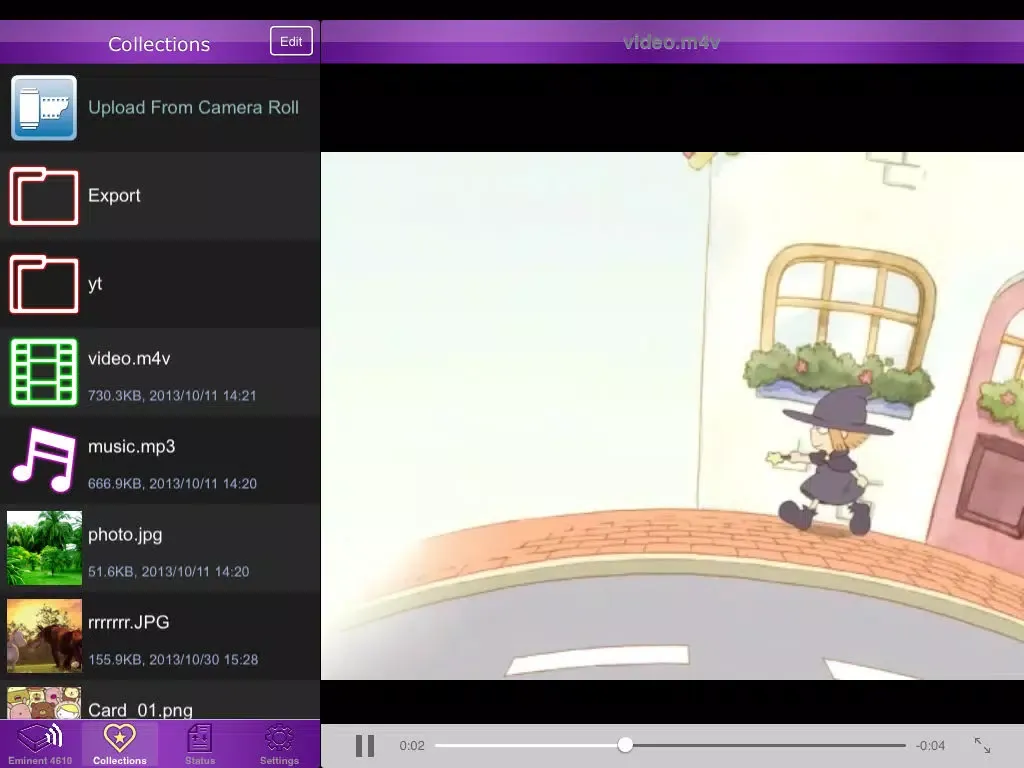Click the 51.6KB details of photo.jpg

(168, 572)
